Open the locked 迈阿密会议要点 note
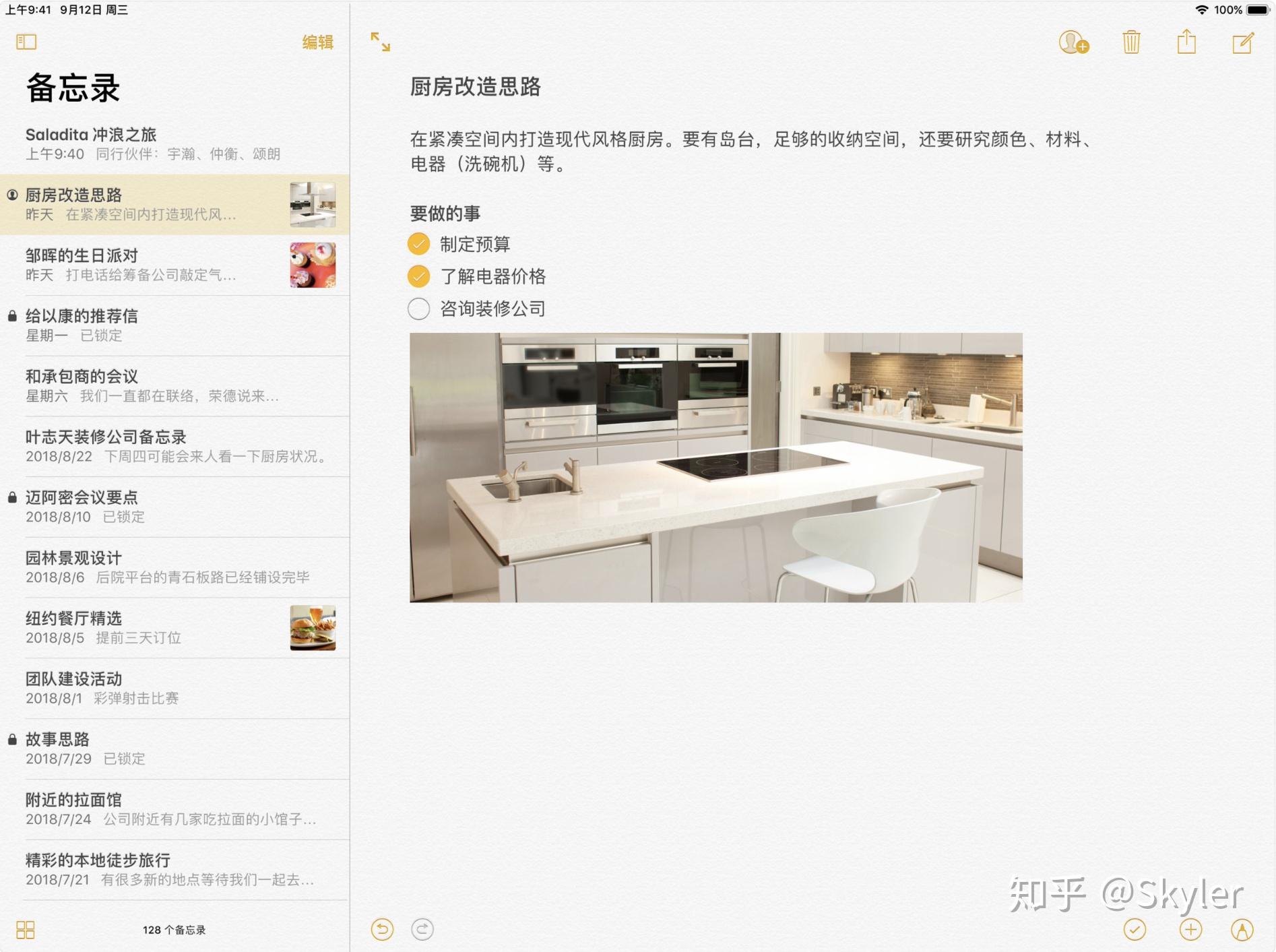The width and height of the screenshot is (1276, 952). [x=175, y=507]
